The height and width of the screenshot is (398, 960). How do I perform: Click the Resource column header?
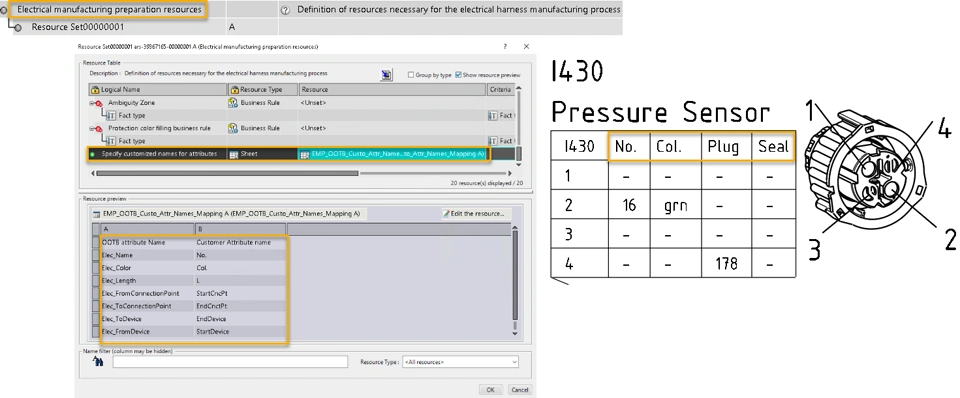(x=392, y=89)
